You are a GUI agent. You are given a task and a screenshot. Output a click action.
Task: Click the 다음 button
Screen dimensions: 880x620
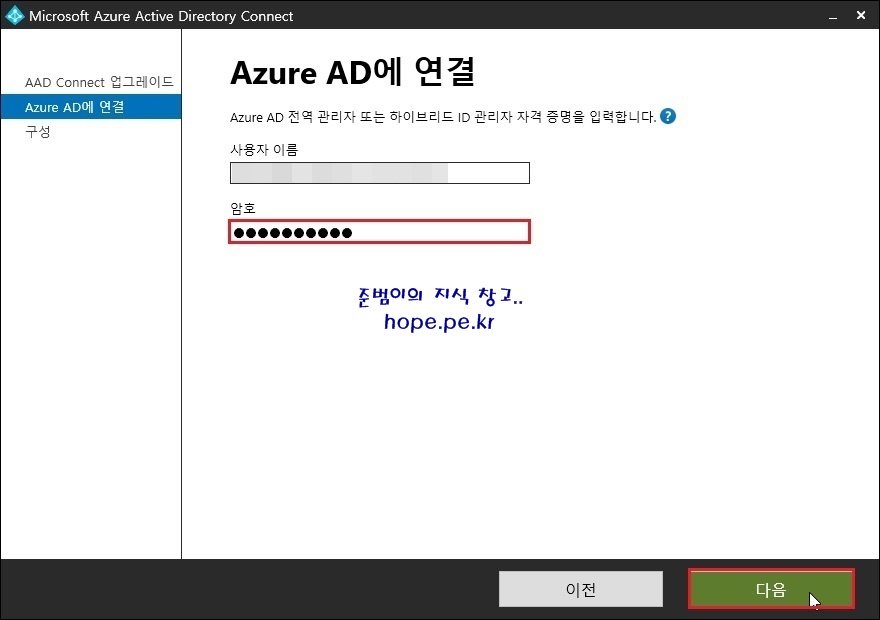click(x=771, y=589)
